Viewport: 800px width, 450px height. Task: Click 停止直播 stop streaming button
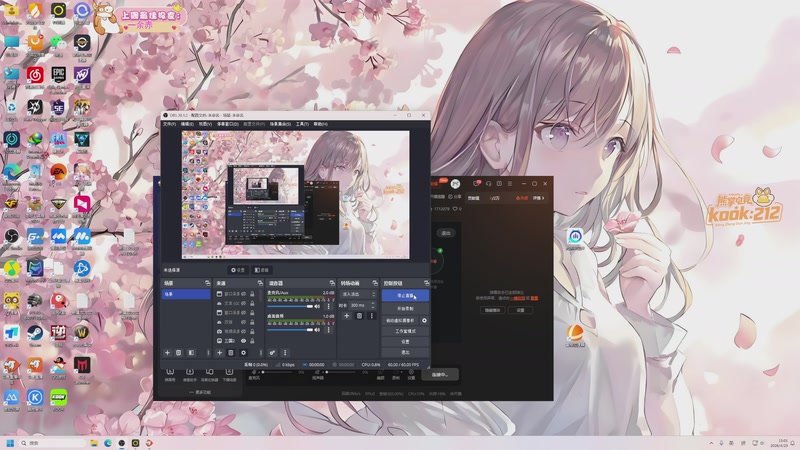pyautogui.click(x=405, y=295)
